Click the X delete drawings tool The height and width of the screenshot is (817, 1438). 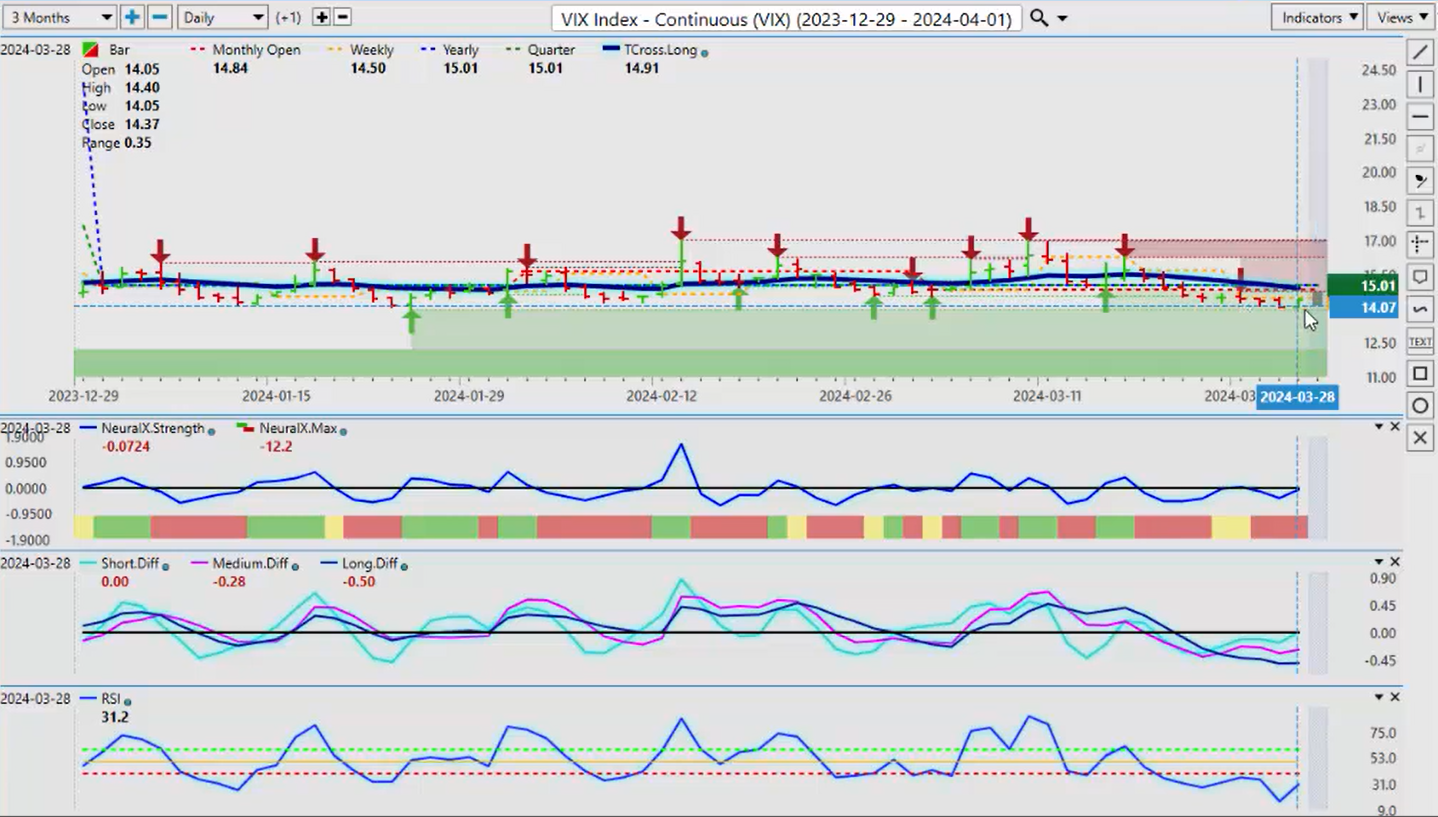pyautogui.click(x=1420, y=438)
